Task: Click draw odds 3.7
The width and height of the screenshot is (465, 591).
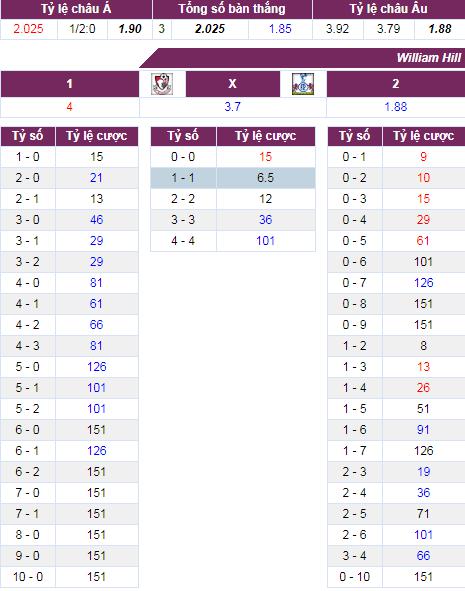Action: pos(232,107)
